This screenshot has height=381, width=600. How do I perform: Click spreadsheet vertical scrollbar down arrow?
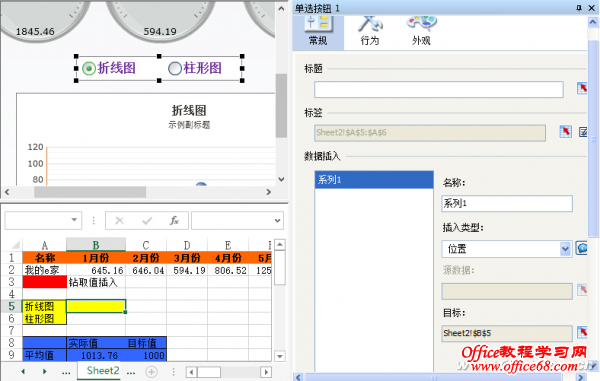click(280, 356)
